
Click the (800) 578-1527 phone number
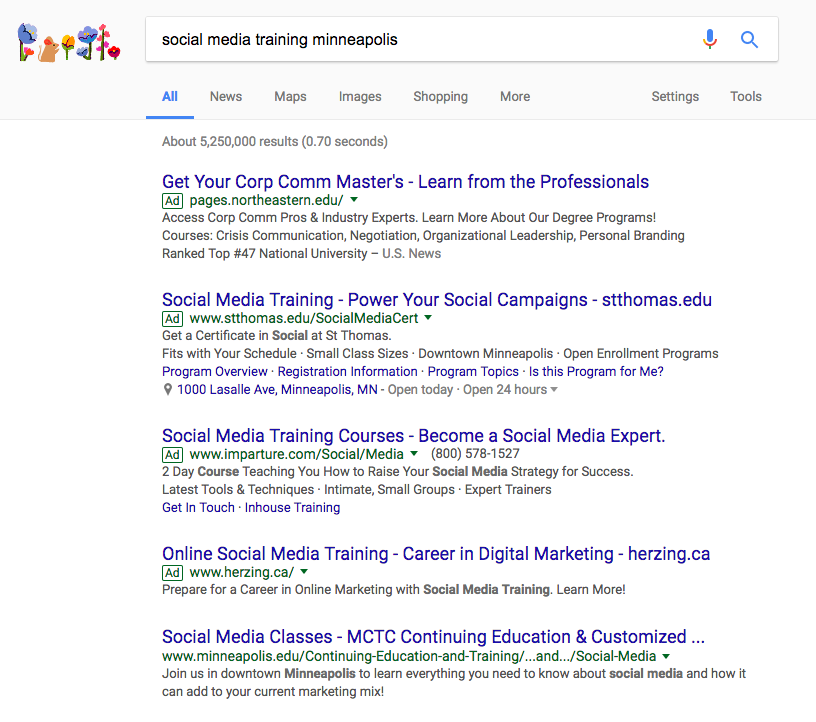(475, 454)
